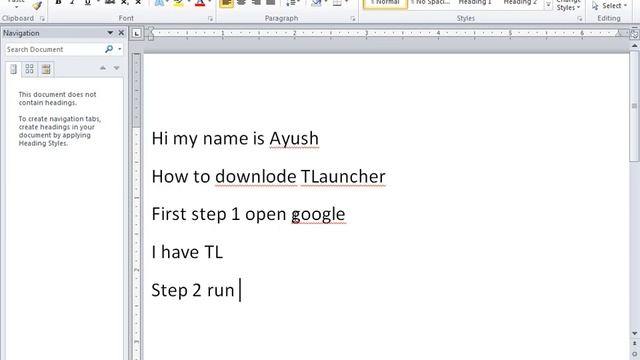Open Navigation pane options dropdown arrow
640x360 pixels.
(x=110, y=33)
